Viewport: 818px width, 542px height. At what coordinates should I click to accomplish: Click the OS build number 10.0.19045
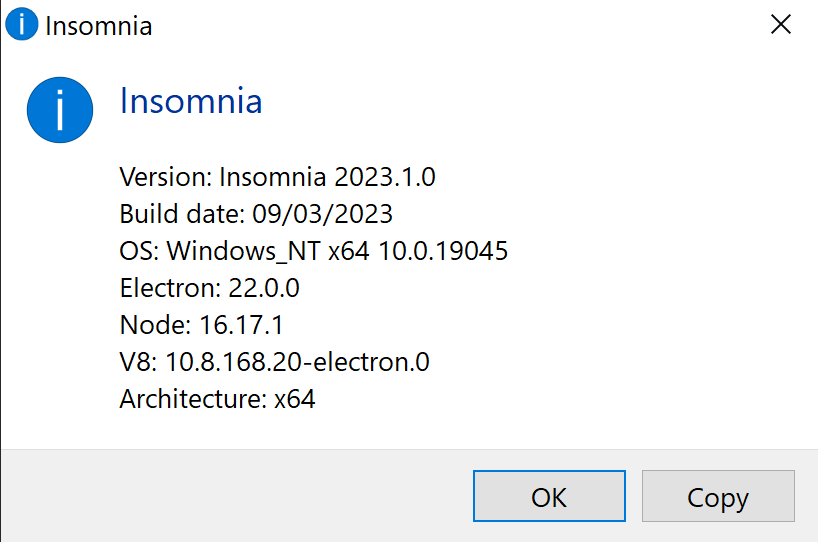(x=441, y=251)
